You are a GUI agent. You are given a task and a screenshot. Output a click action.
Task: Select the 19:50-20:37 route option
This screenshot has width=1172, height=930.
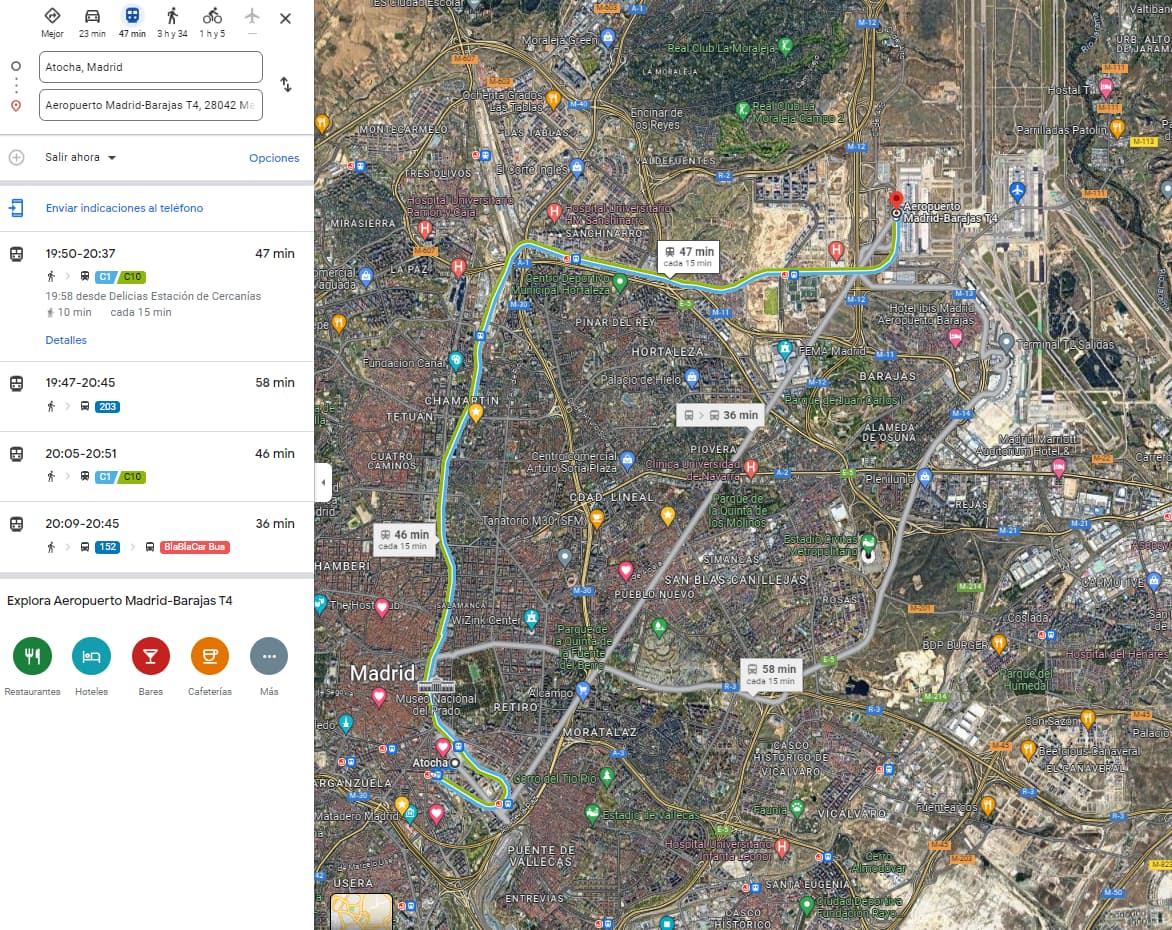tap(157, 296)
